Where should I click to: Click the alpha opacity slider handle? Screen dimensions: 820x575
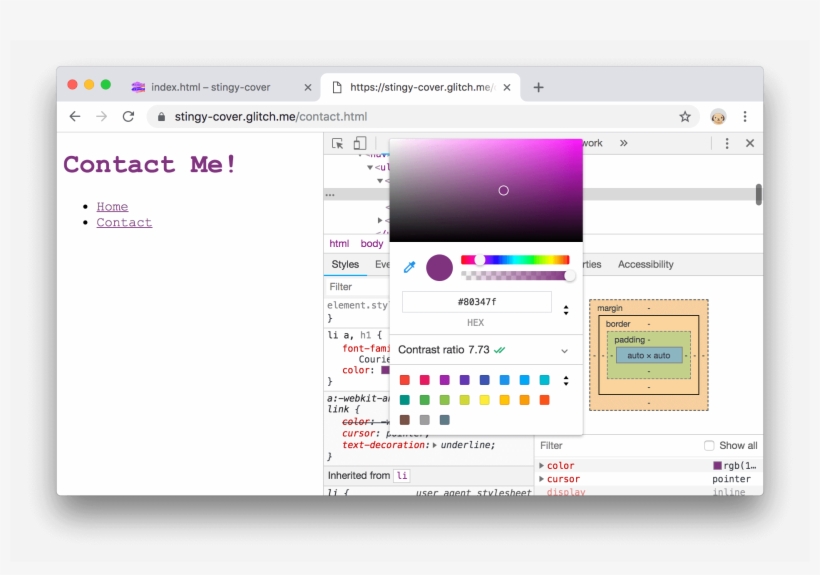click(570, 275)
